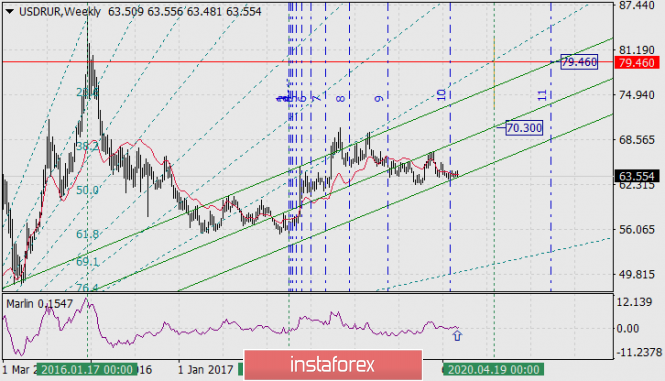Click time zone line number 10
The height and width of the screenshot is (381, 665).
pyautogui.click(x=441, y=95)
